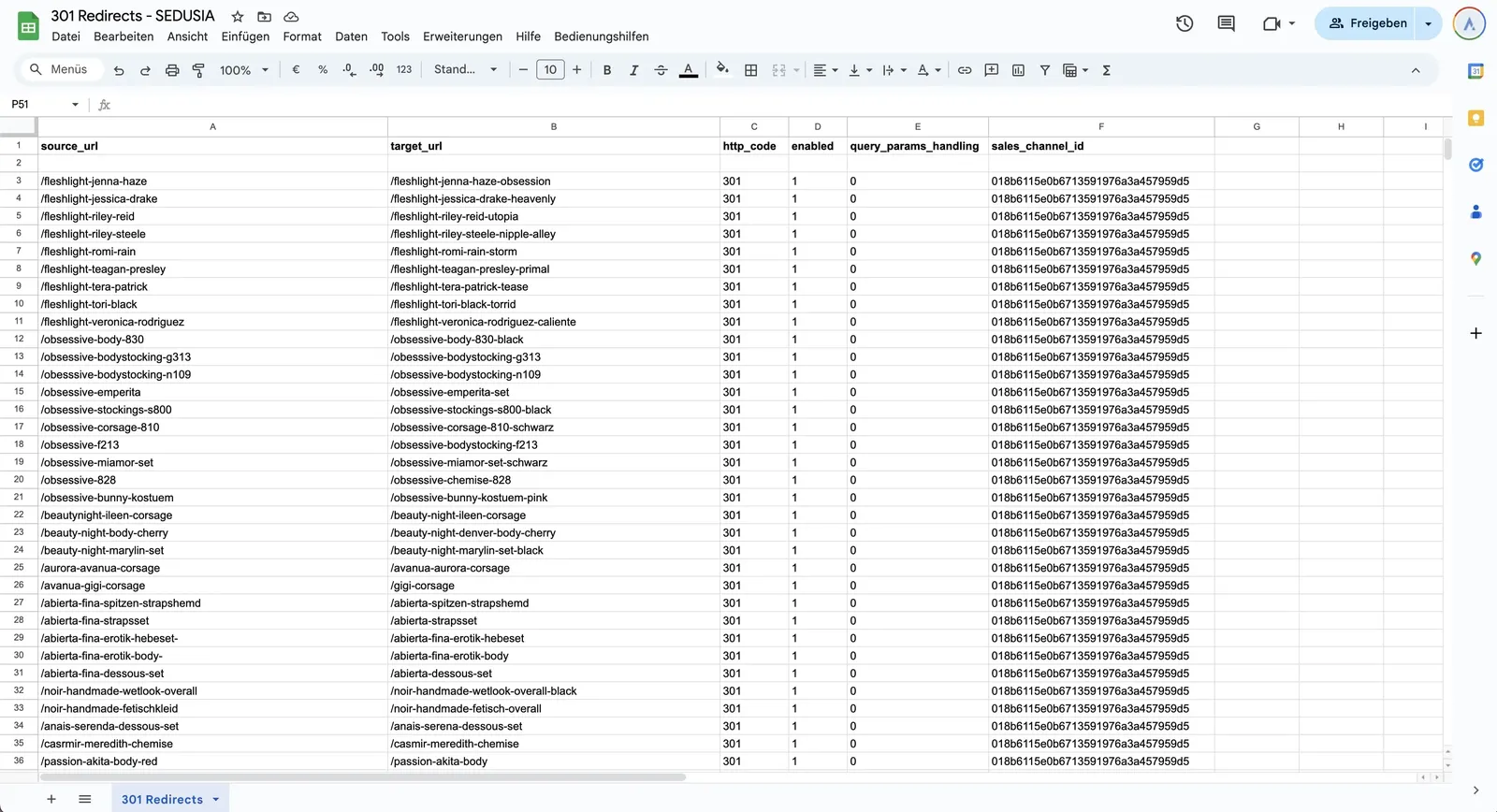Collapse the toolbar with chevron
Image resolution: width=1497 pixels, height=812 pixels.
1416,70
